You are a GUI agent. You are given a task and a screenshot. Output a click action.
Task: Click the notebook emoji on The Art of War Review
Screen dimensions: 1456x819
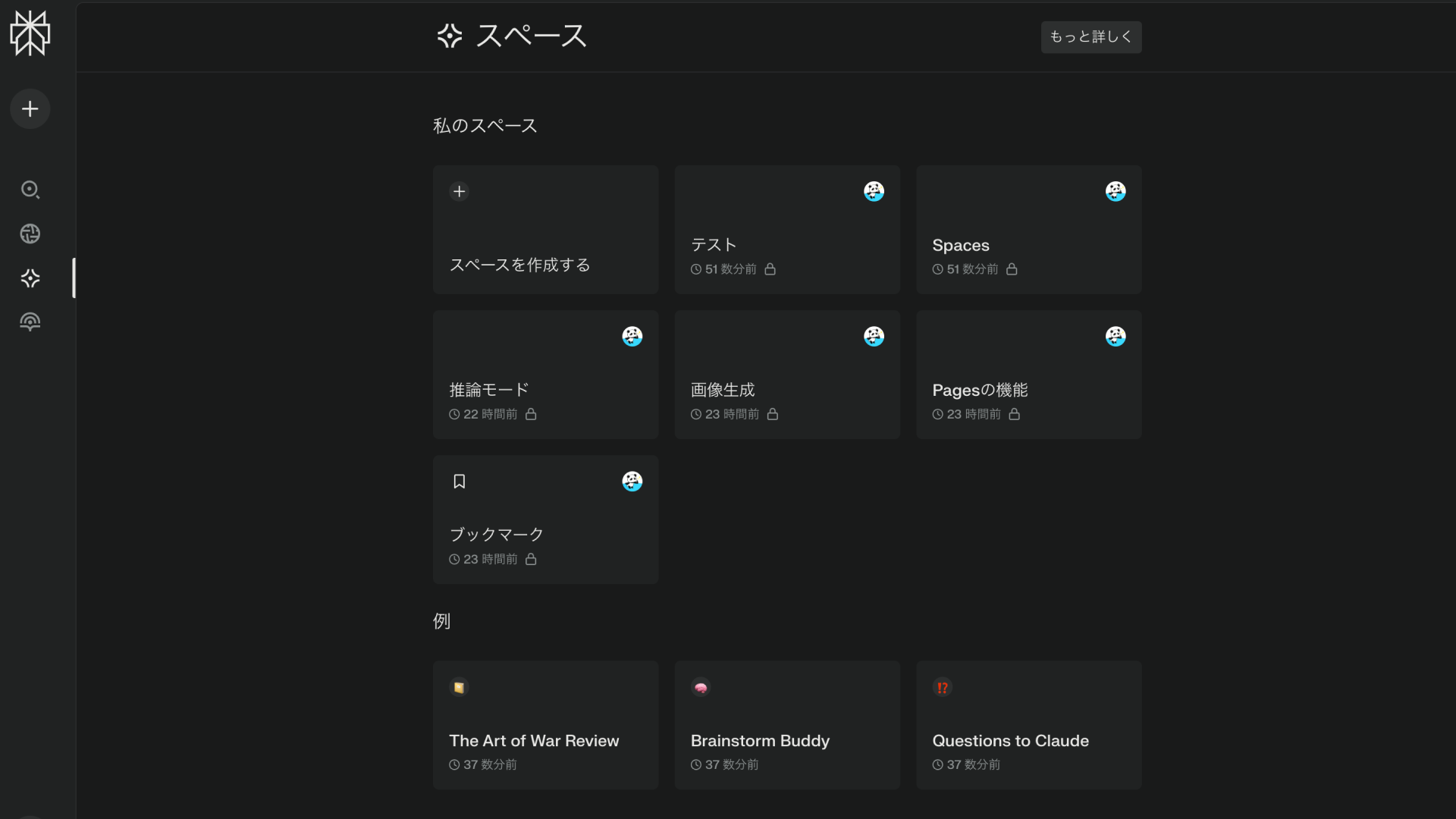click(458, 687)
